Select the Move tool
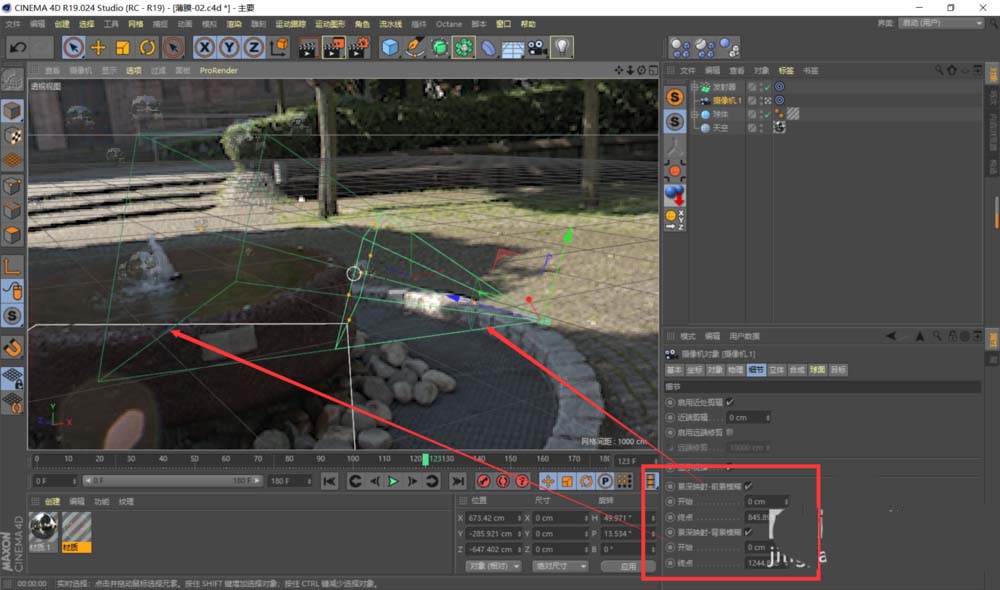The height and width of the screenshot is (590, 1000). click(x=98, y=47)
